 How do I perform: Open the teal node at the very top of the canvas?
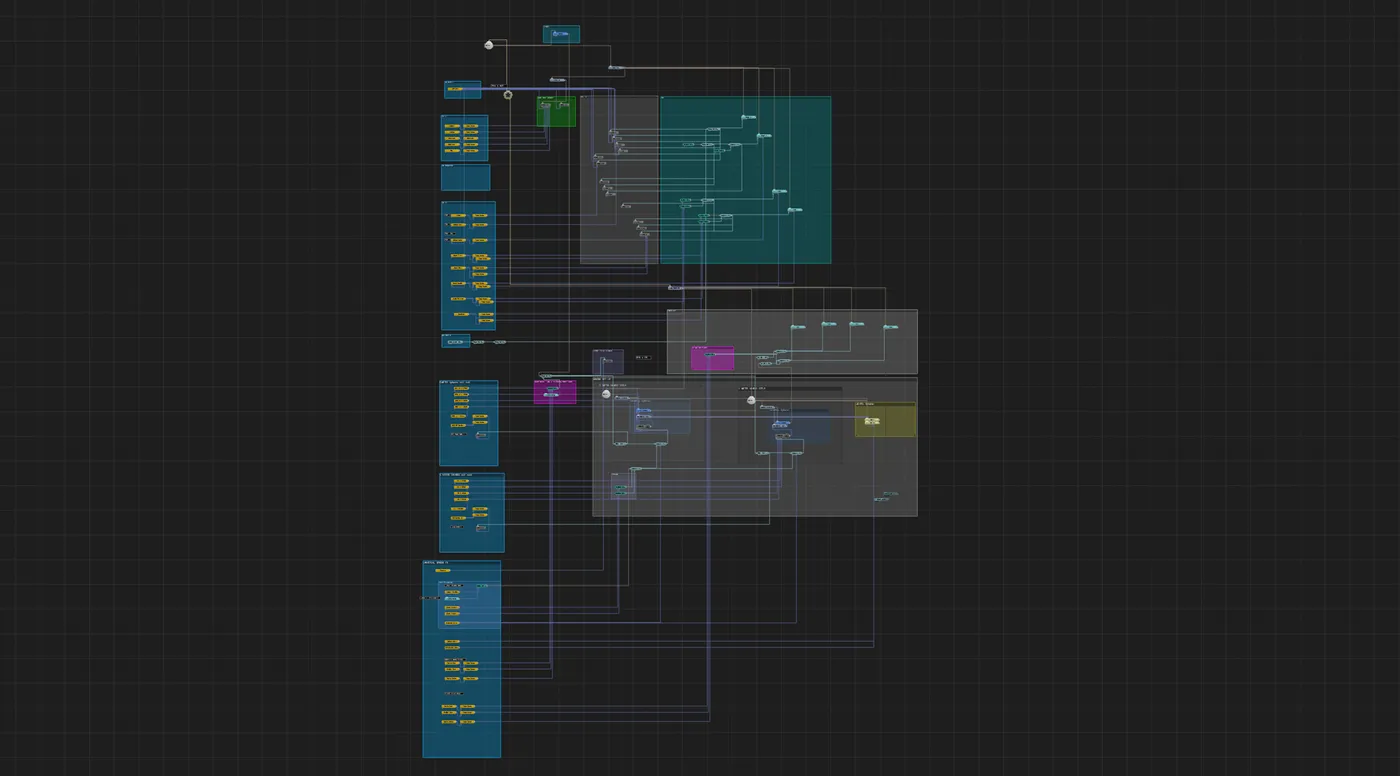click(x=560, y=33)
